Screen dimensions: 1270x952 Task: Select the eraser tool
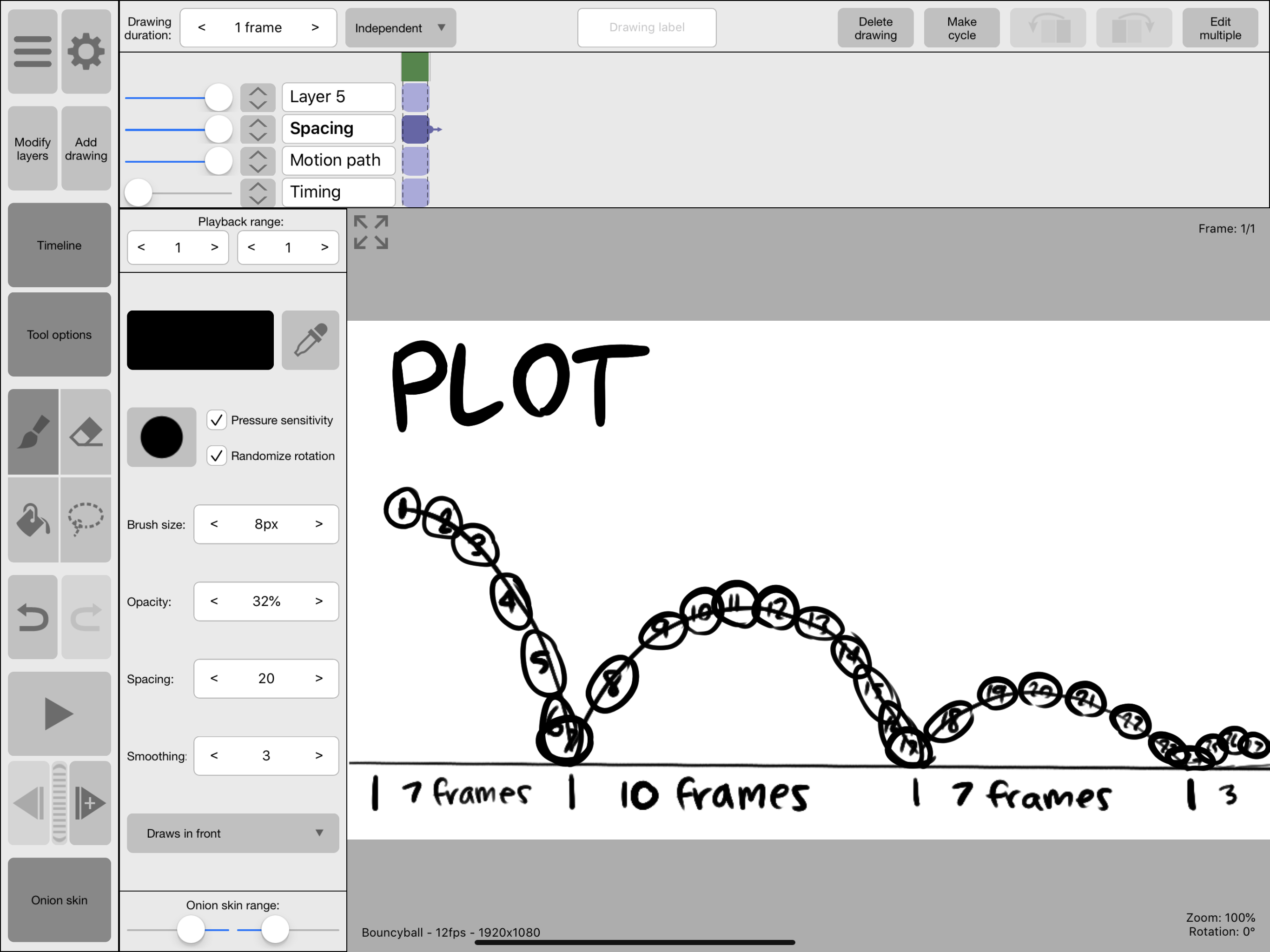[x=86, y=432]
